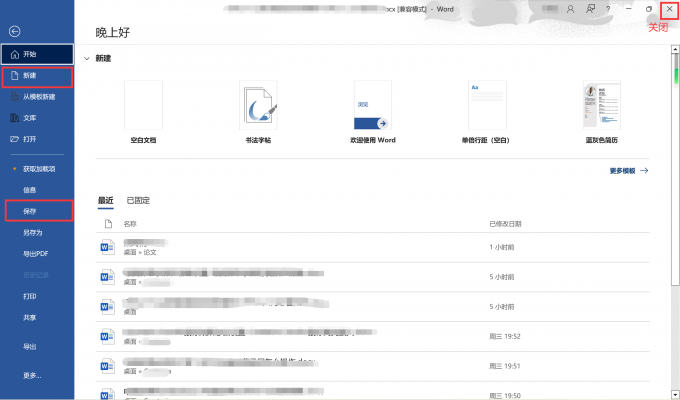Click the feedback icon in the title bar
The height and width of the screenshot is (400, 680).
[x=590, y=9]
